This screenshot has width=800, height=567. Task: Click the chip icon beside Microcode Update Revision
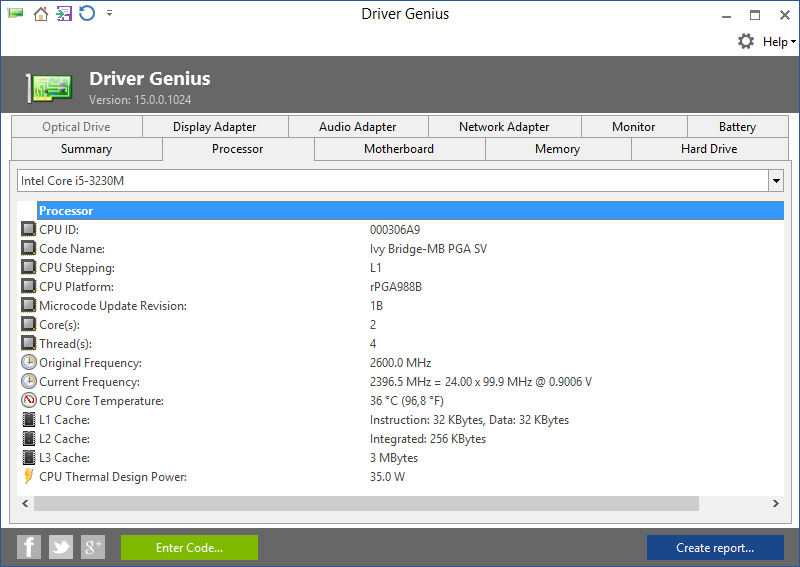pos(29,305)
